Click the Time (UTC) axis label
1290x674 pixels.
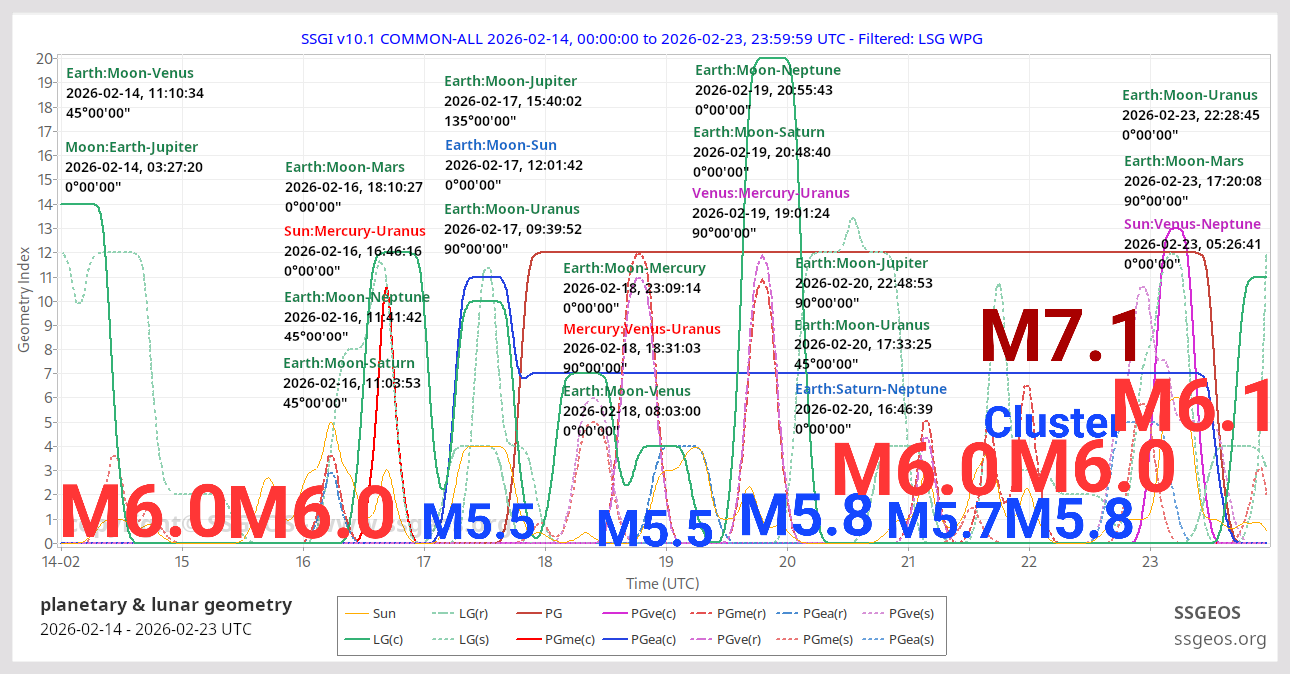[663, 583]
